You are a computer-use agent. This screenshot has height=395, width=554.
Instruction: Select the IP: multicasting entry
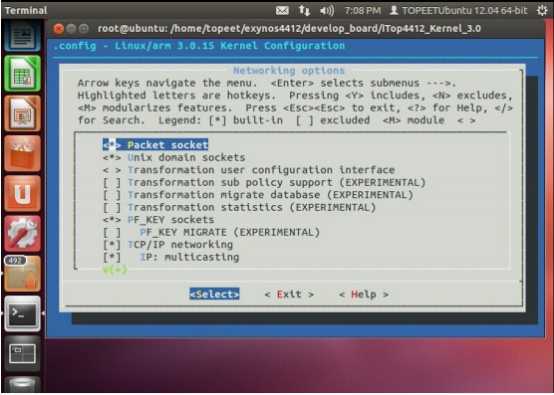coord(189,257)
